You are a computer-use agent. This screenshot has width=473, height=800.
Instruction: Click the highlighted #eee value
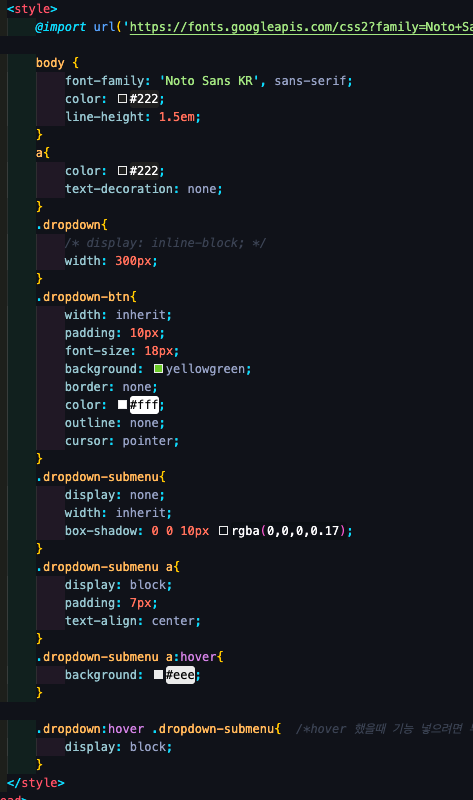[180, 674]
